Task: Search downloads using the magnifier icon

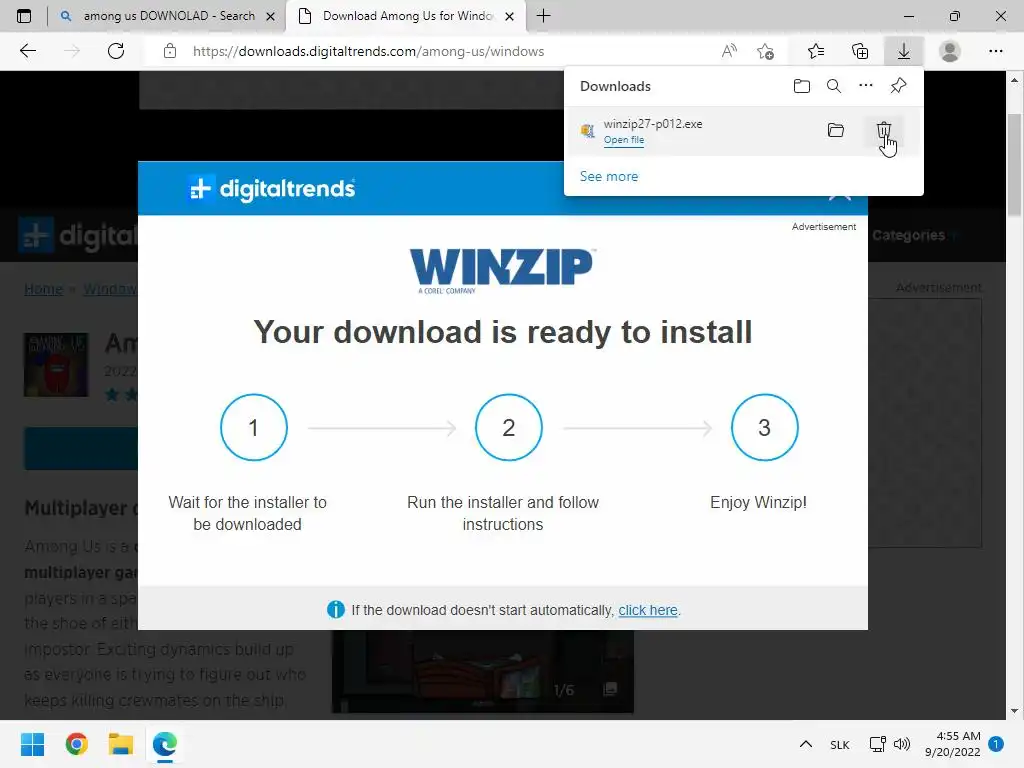Action: 833,86
